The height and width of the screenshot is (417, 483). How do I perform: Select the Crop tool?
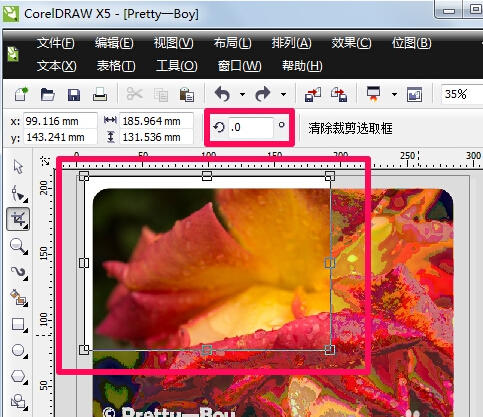[18, 219]
